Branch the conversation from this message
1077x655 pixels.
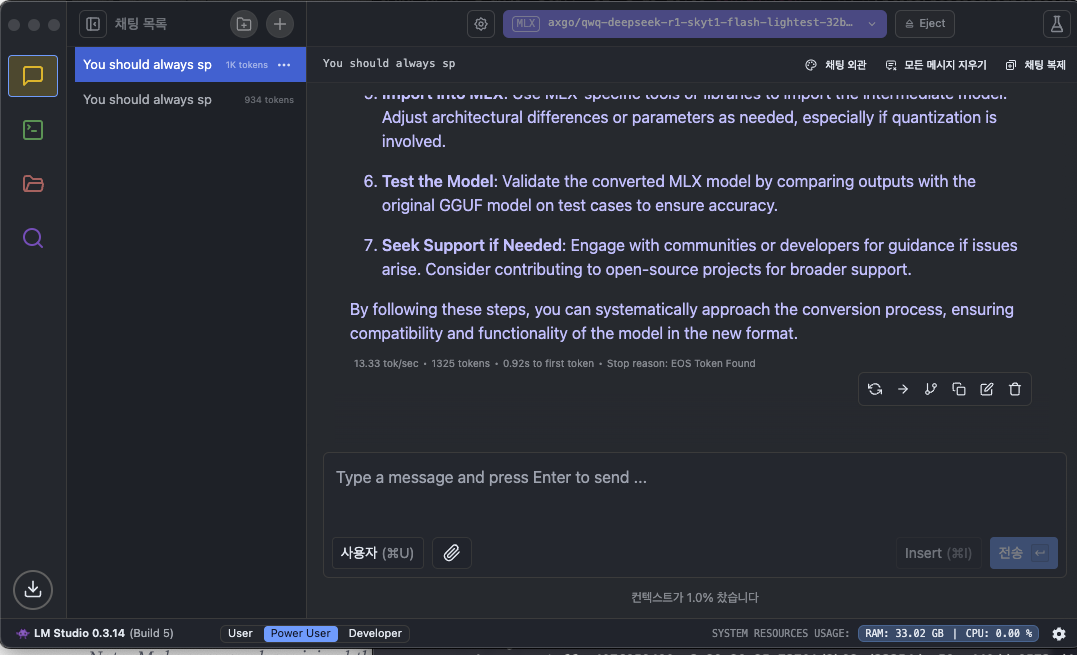pos(931,389)
